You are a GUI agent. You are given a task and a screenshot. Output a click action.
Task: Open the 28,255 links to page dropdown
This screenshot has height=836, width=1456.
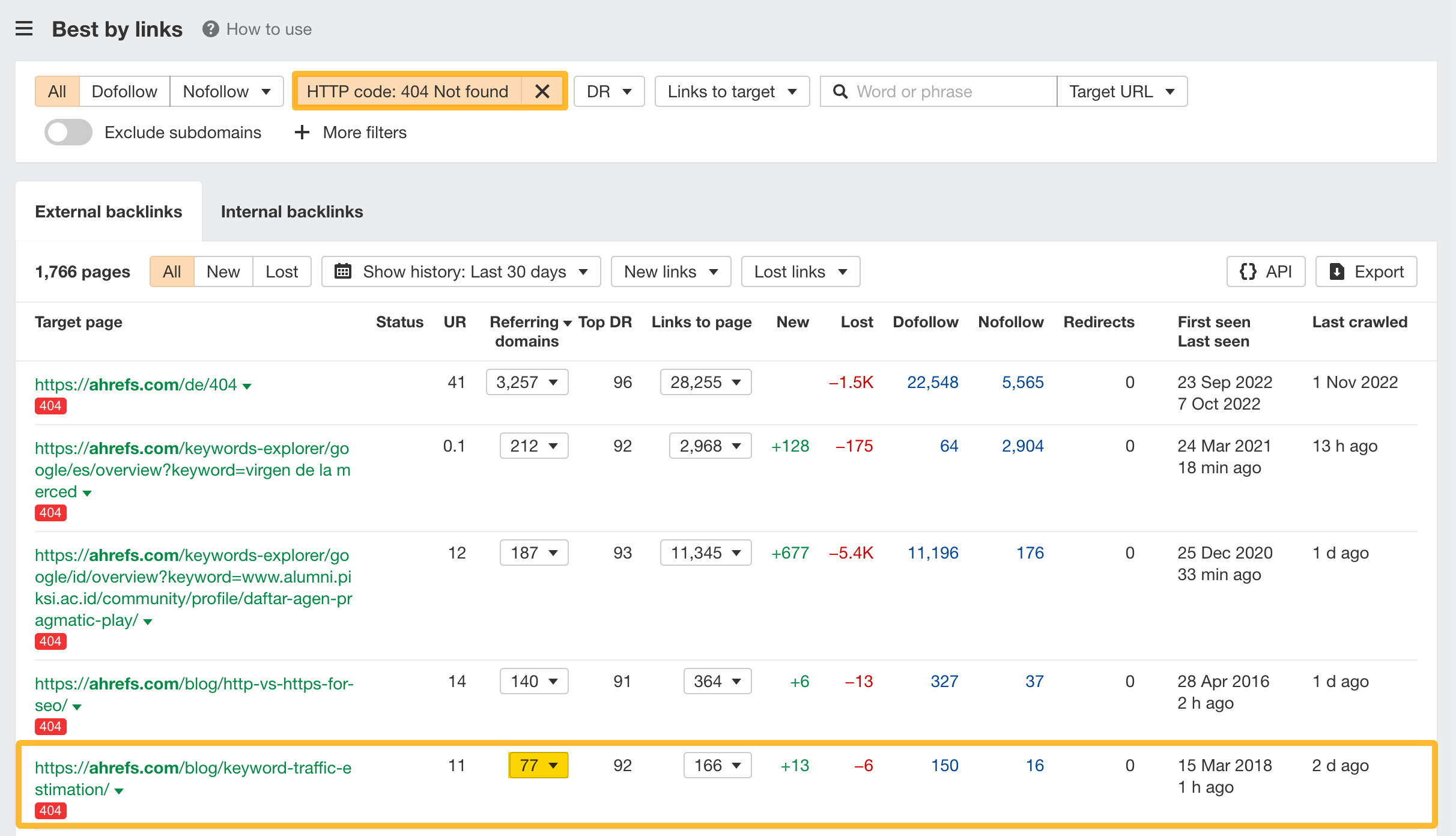tap(706, 382)
